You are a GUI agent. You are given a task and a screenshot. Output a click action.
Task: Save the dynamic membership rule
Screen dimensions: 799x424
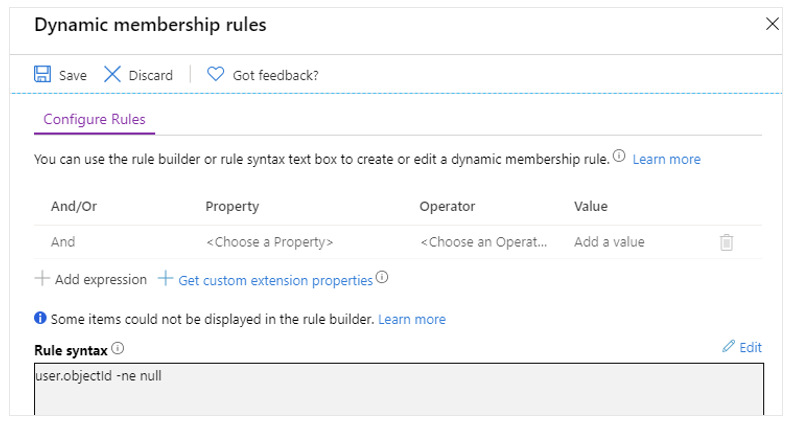pyautogui.click(x=60, y=75)
